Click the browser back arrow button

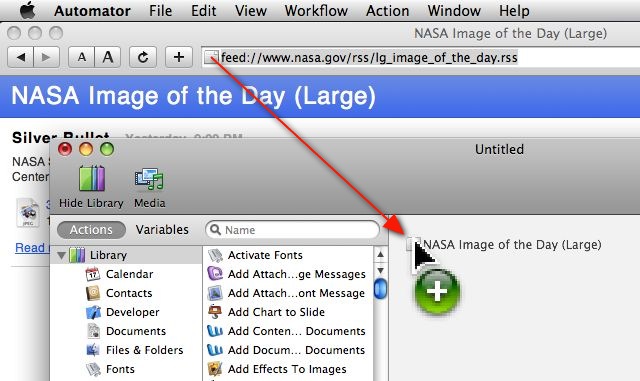pos(20,57)
